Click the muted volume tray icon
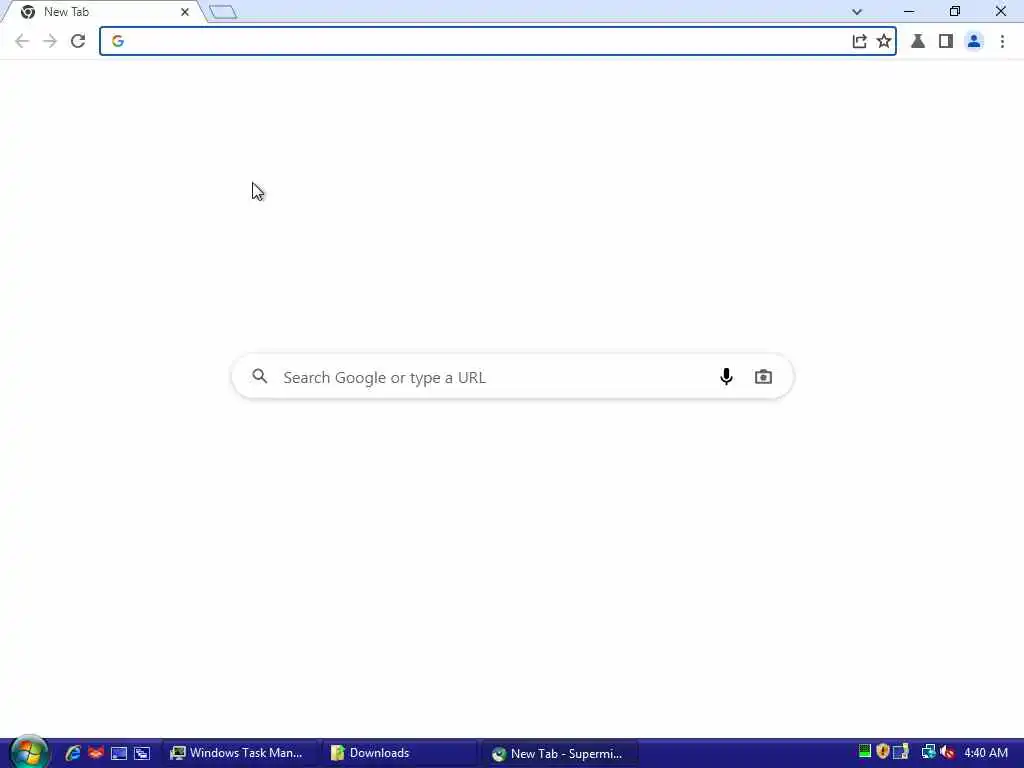The height and width of the screenshot is (768, 1024). click(x=948, y=752)
